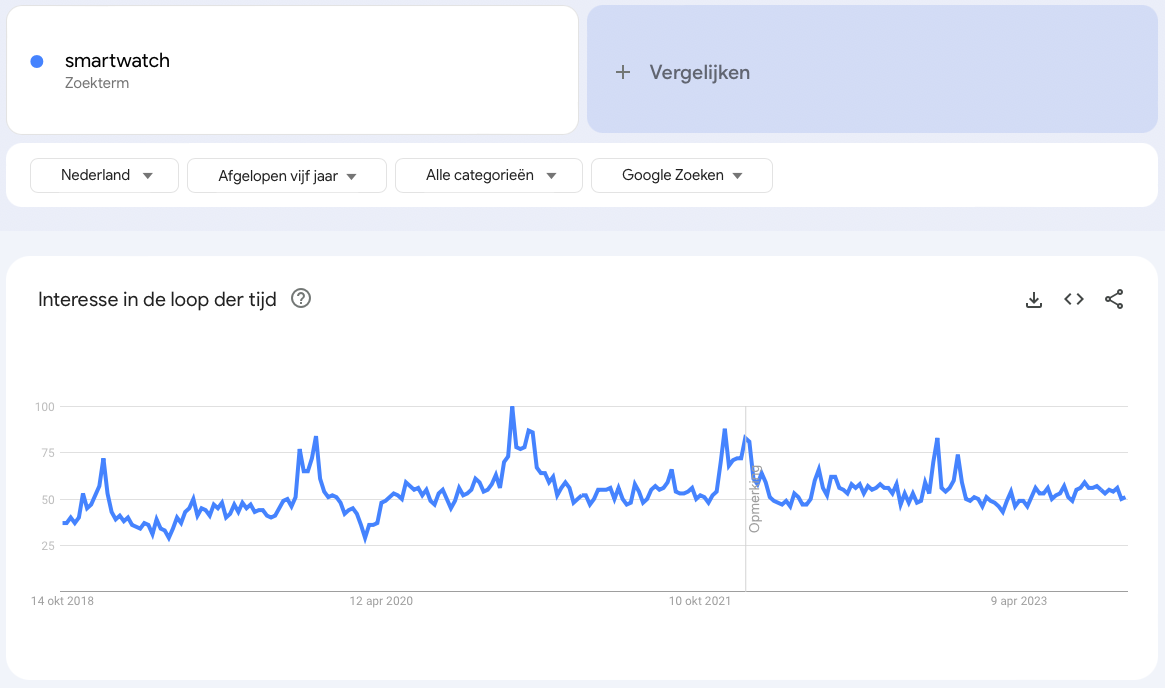The image size is (1165, 688).
Task: Click the trend line peak at value 100
Action: tap(511, 407)
